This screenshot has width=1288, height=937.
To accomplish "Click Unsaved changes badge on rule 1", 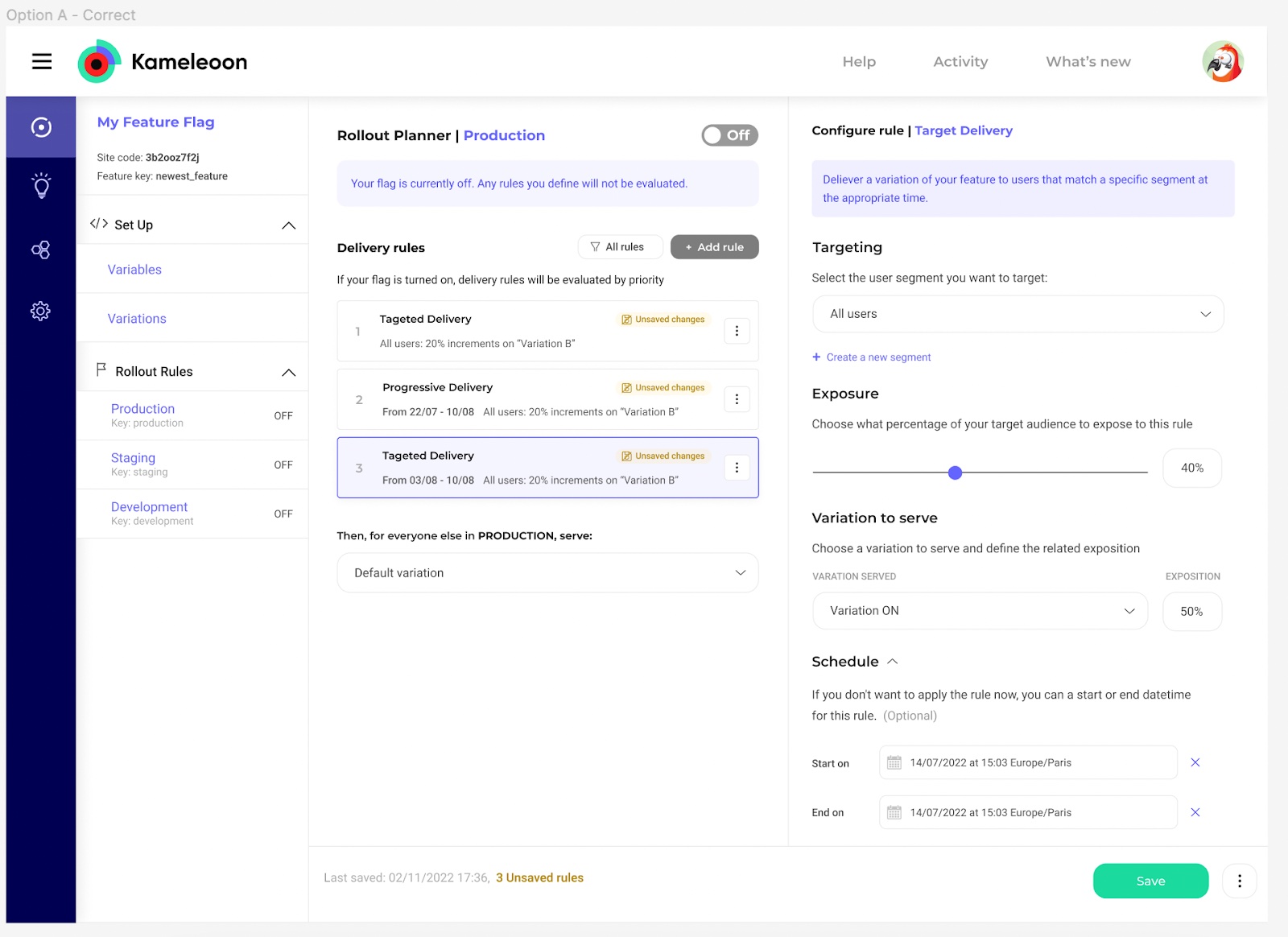I will (x=663, y=320).
